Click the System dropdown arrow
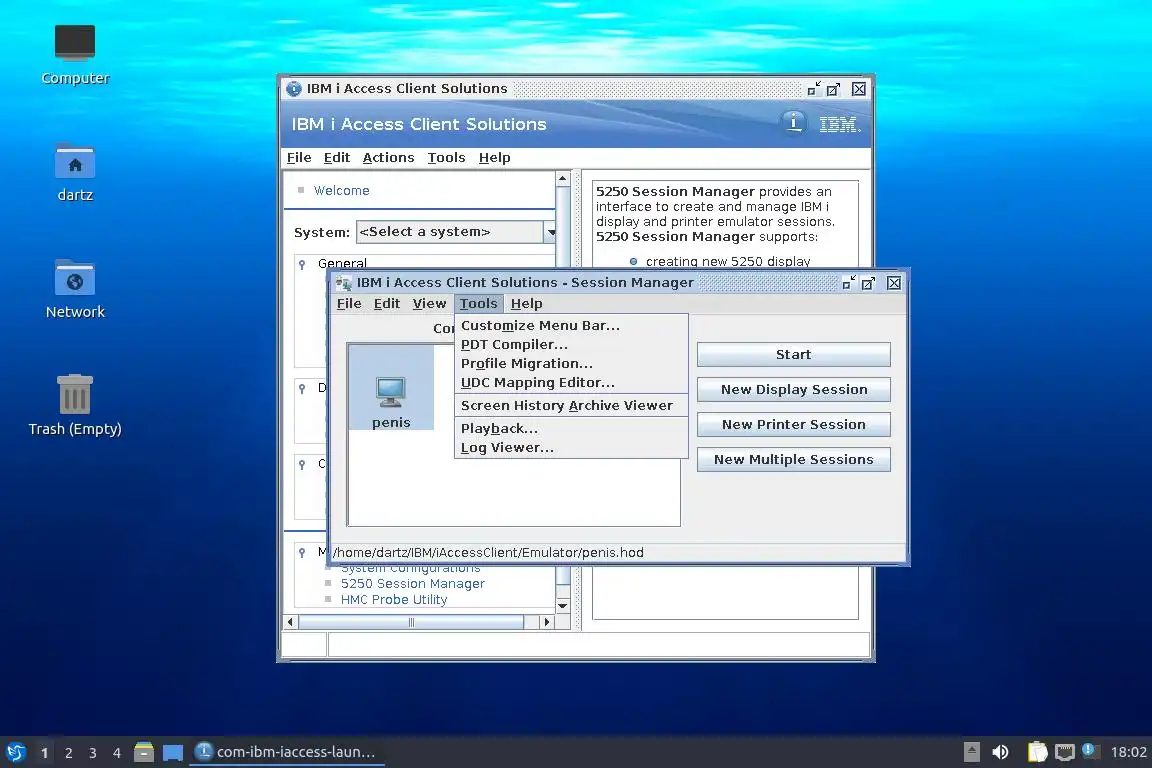Image resolution: width=1152 pixels, height=768 pixels. (x=550, y=232)
